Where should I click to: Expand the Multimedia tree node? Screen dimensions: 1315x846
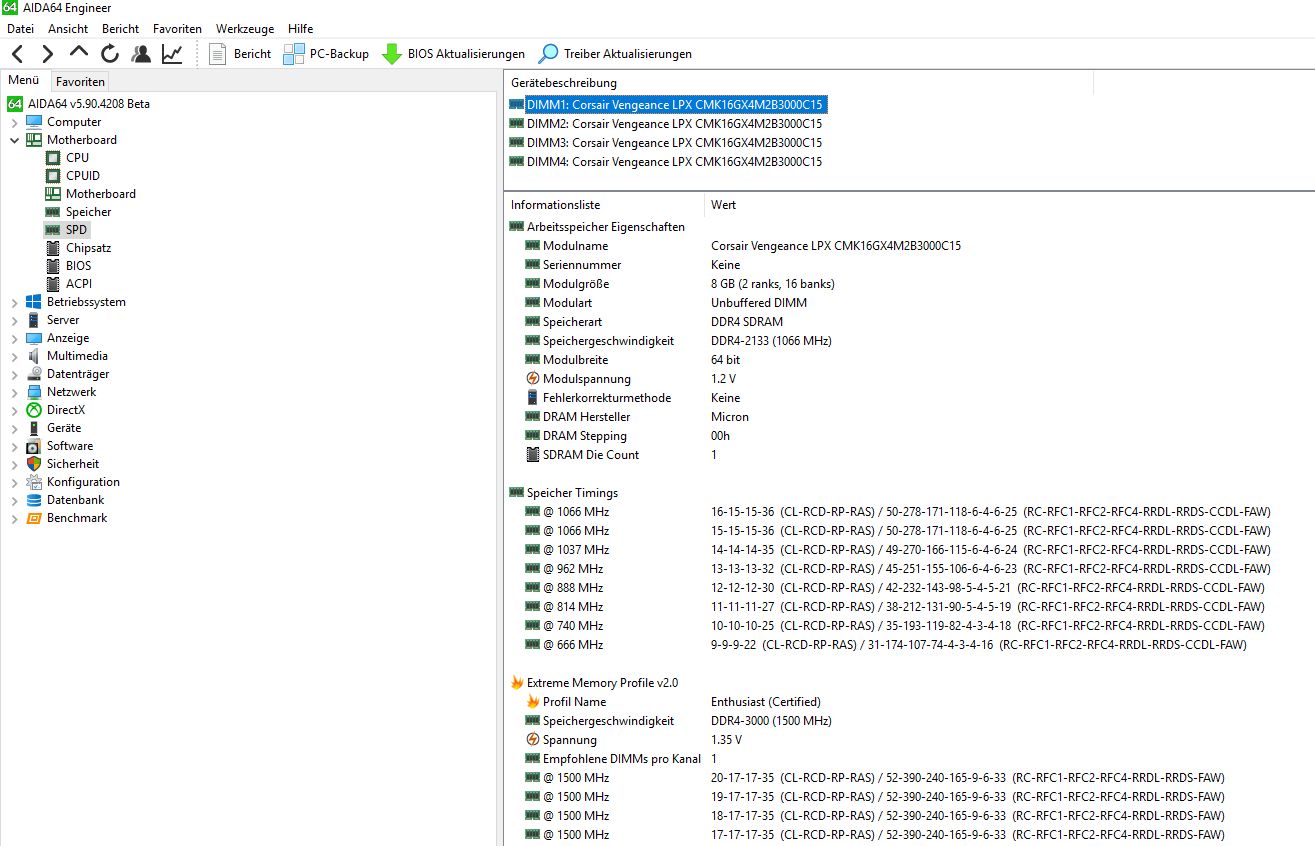tap(14, 356)
